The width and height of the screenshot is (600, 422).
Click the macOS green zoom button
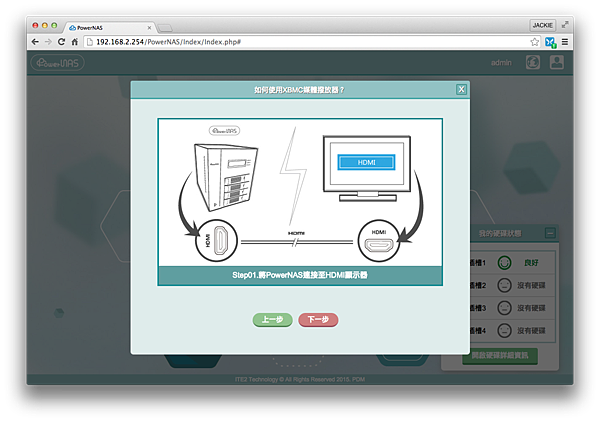click(54, 25)
